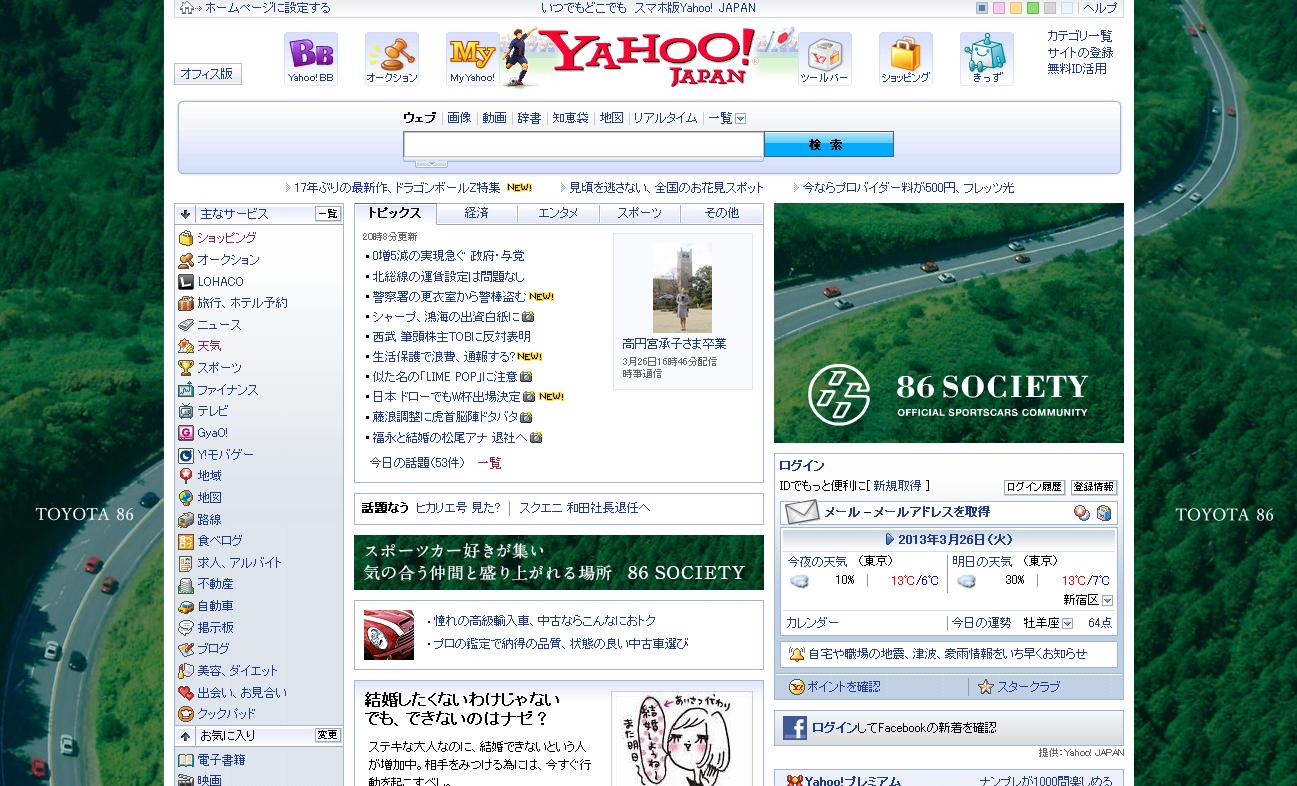Click the mail envelope icon in login box
Image resolution: width=1297 pixels, height=786 pixels.
pos(802,512)
